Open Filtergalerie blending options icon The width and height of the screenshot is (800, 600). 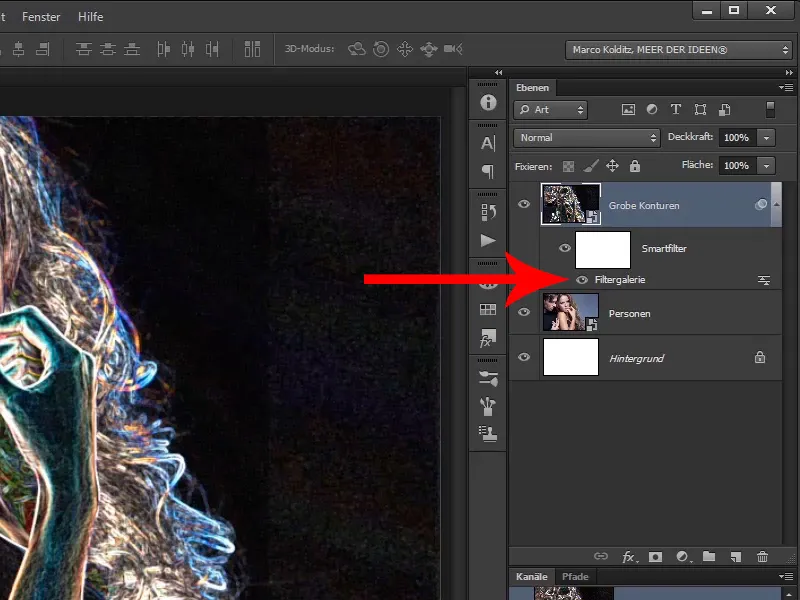(764, 280)
